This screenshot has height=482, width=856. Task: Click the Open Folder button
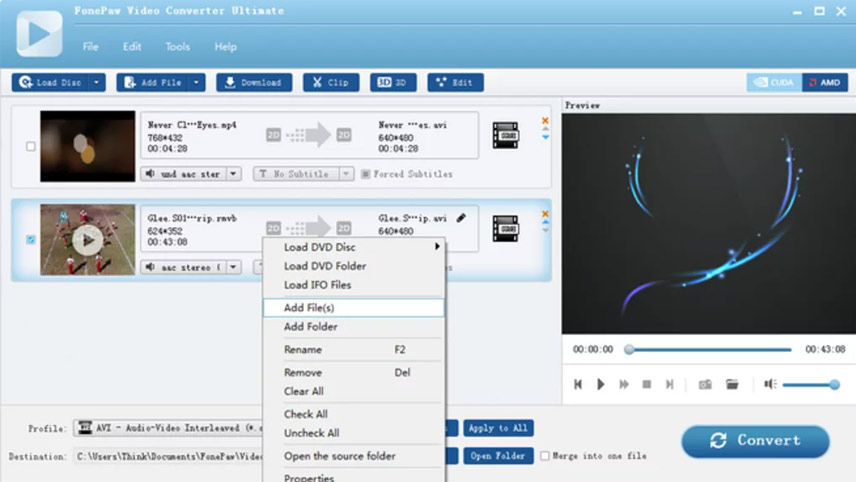(x=498, y=456)
